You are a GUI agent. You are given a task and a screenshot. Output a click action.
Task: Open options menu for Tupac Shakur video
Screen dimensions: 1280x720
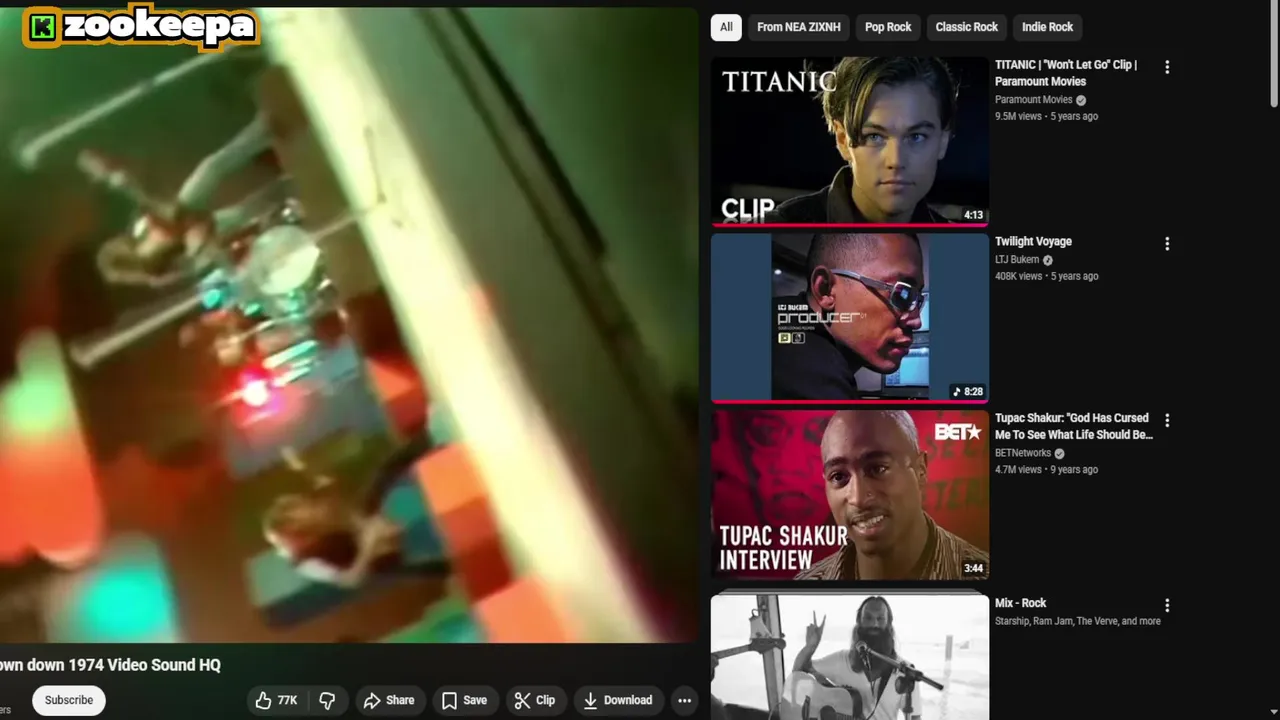(1167, 420)
